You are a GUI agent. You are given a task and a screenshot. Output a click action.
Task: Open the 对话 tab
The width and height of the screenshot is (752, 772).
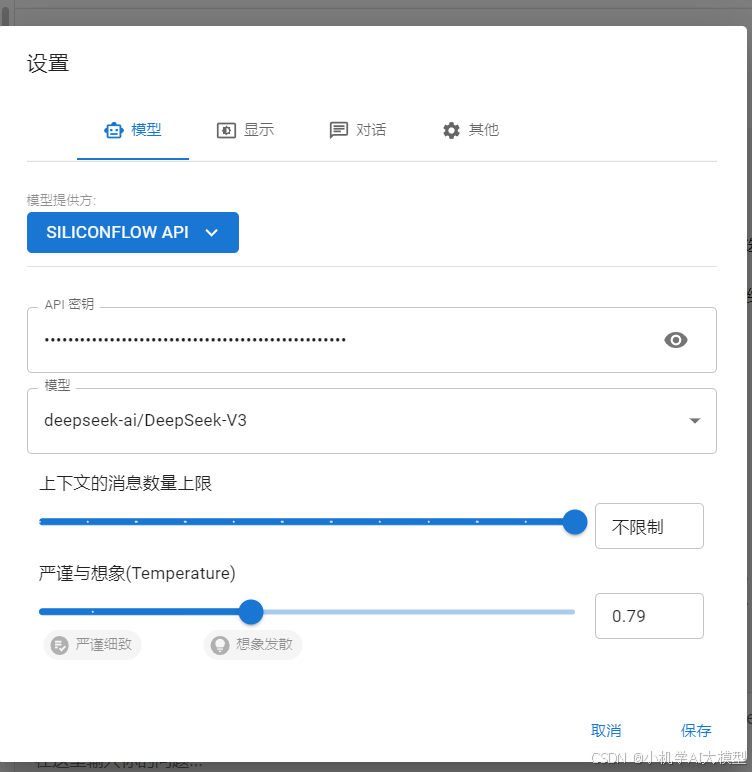pos(358,130)
